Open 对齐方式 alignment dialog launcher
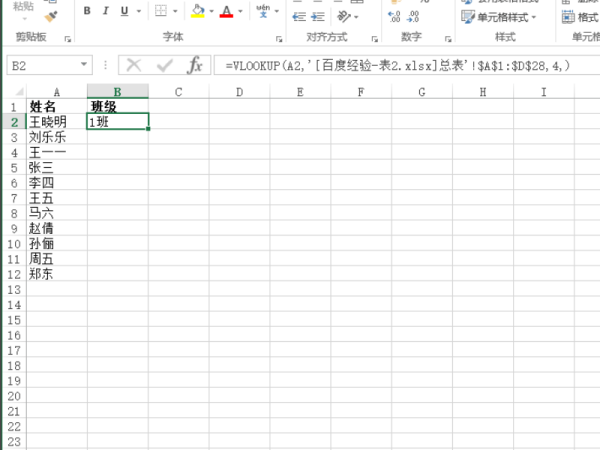The height and width of the screenshot is (450, 600). click(x=375, y=39)
